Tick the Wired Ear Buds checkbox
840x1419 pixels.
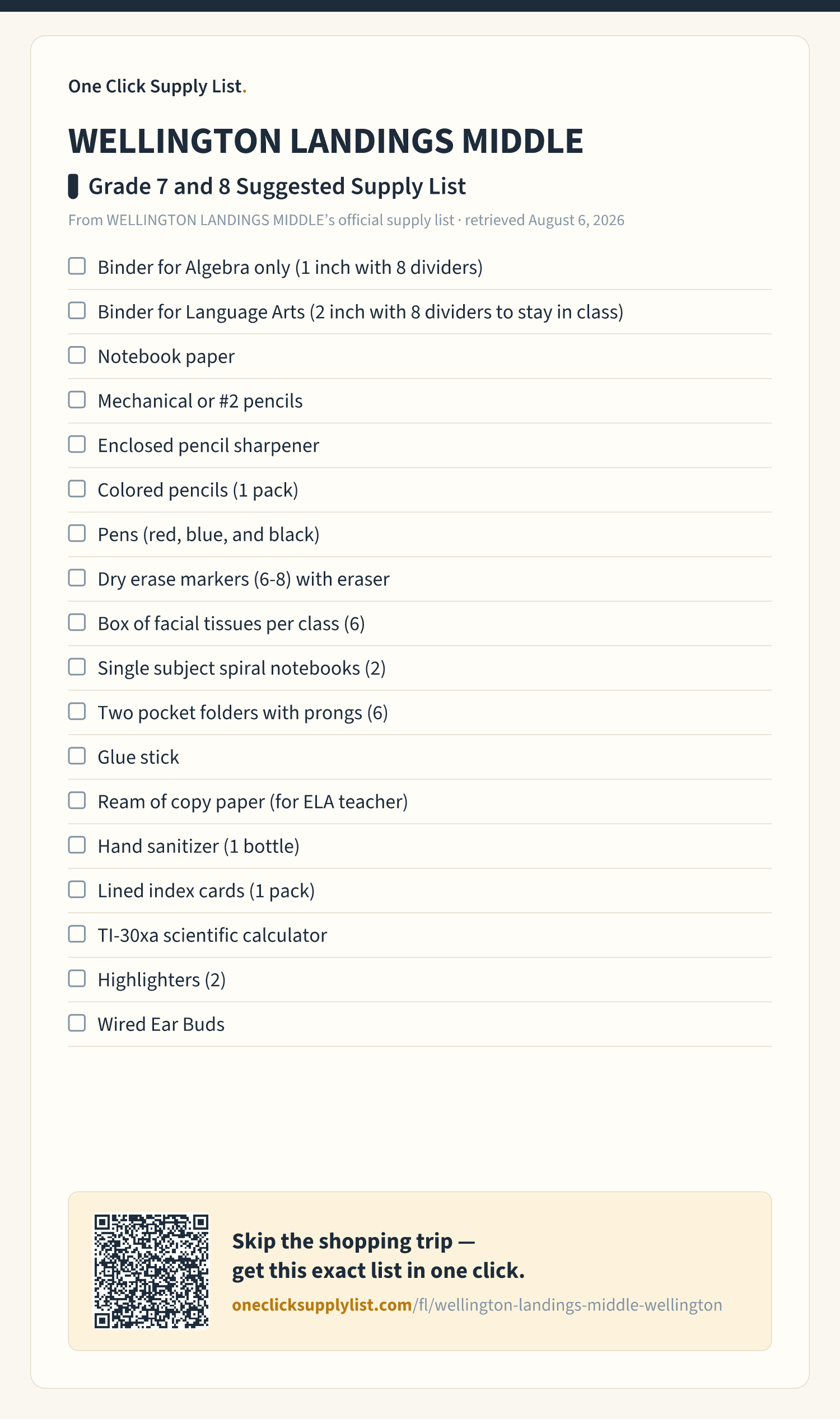click(77, 1023)
